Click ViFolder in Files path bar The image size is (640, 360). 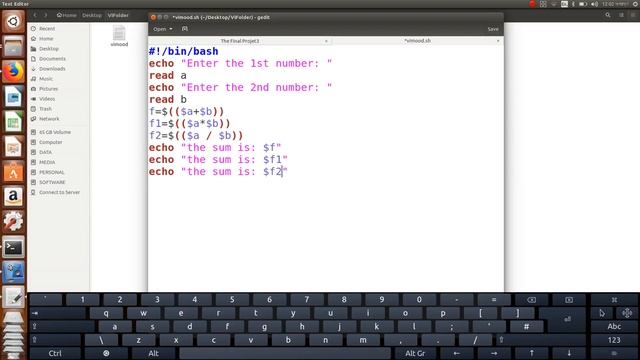pos(118,15)
